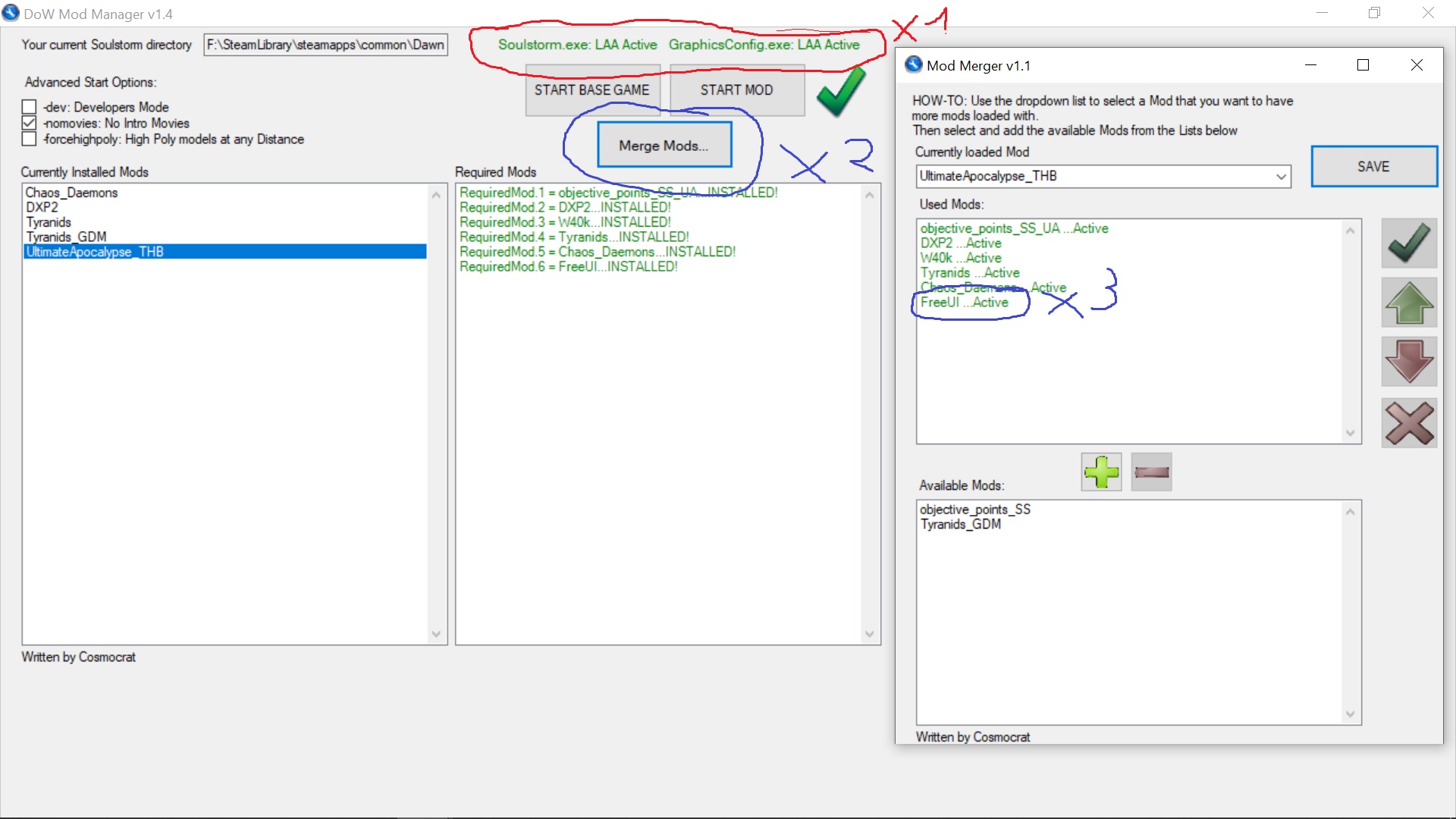The height and width of the screenshot is (819, 1456).
Task: Click the dark green checkmark icon in Mod Merger
Action: click(x=1409, y=243)
